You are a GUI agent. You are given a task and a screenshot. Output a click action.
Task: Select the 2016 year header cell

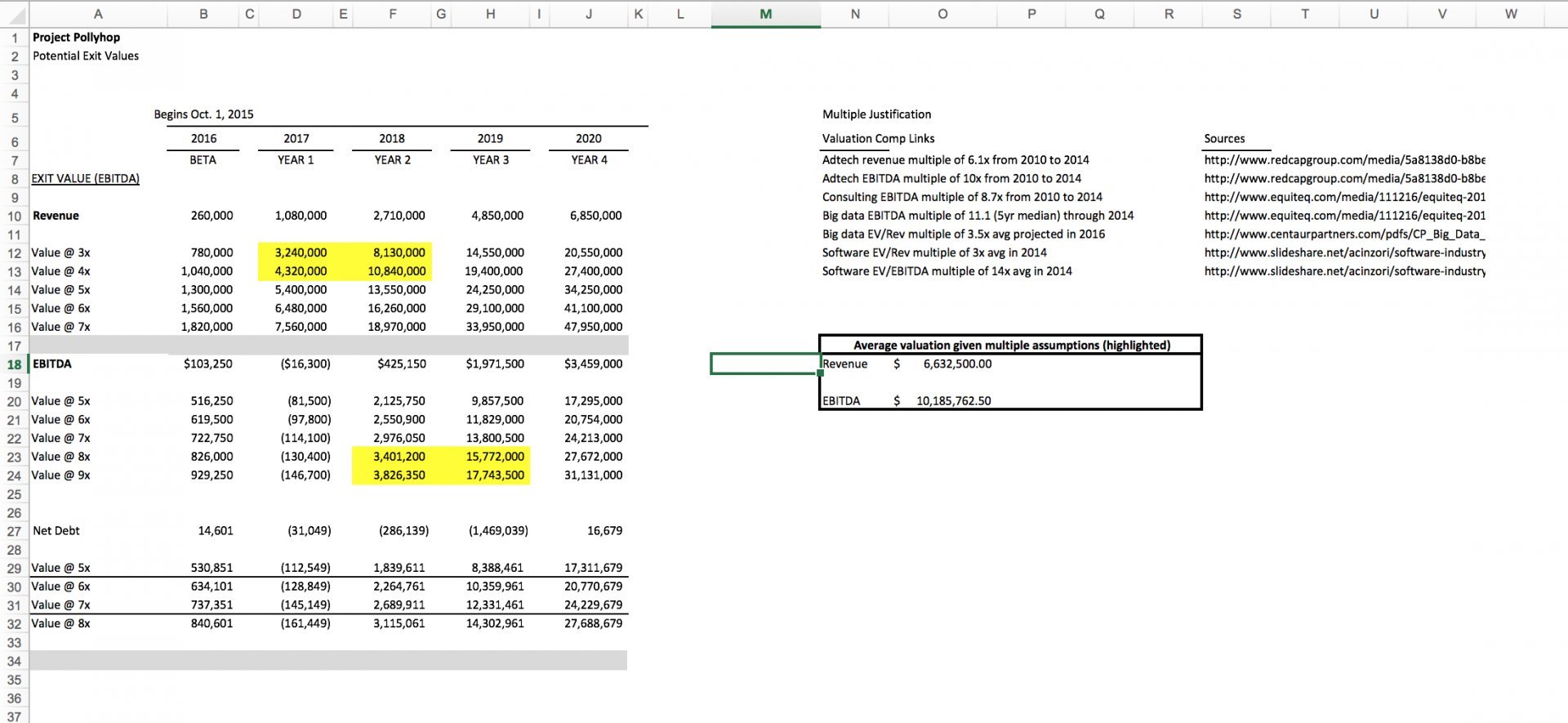pos(203,139)
